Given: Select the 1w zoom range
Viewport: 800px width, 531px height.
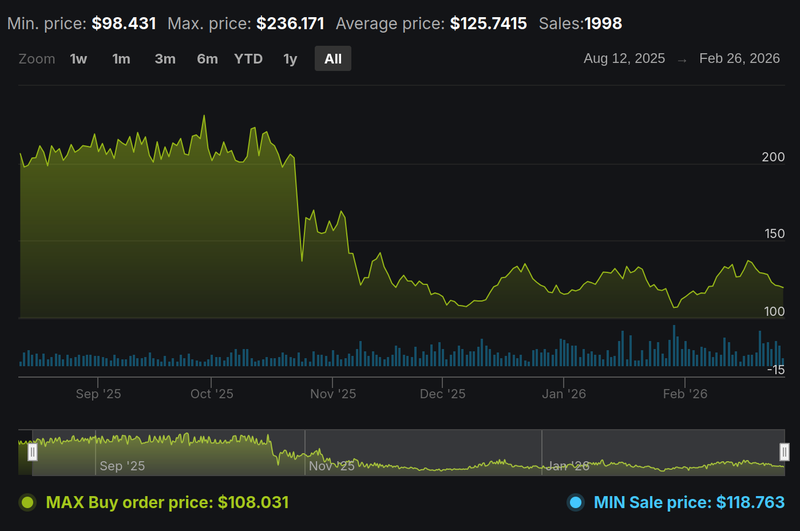Looking at the screenshot, I should pos(78,59).
